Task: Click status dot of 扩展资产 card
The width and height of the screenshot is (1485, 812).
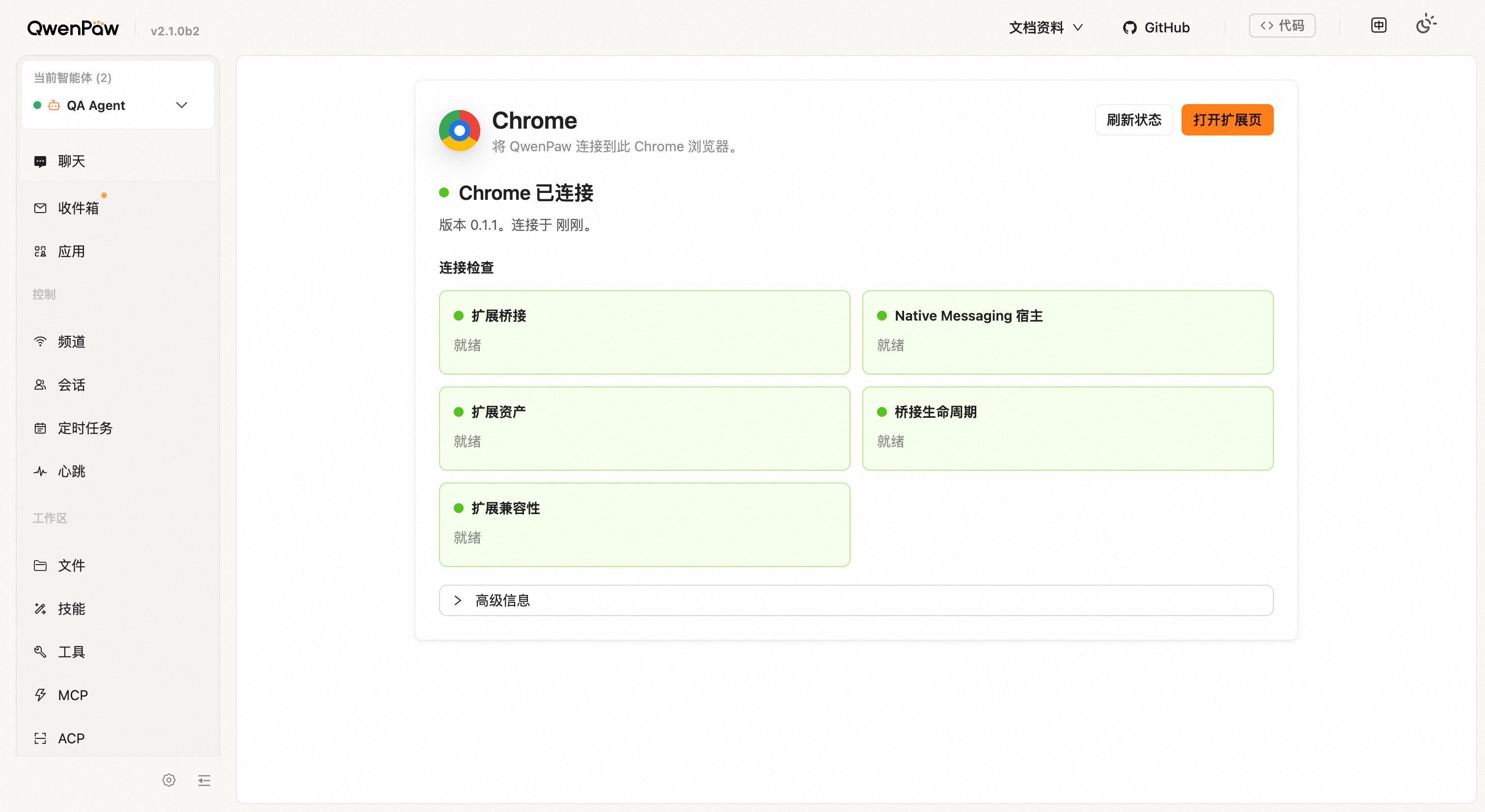Action: pos(459,412)
